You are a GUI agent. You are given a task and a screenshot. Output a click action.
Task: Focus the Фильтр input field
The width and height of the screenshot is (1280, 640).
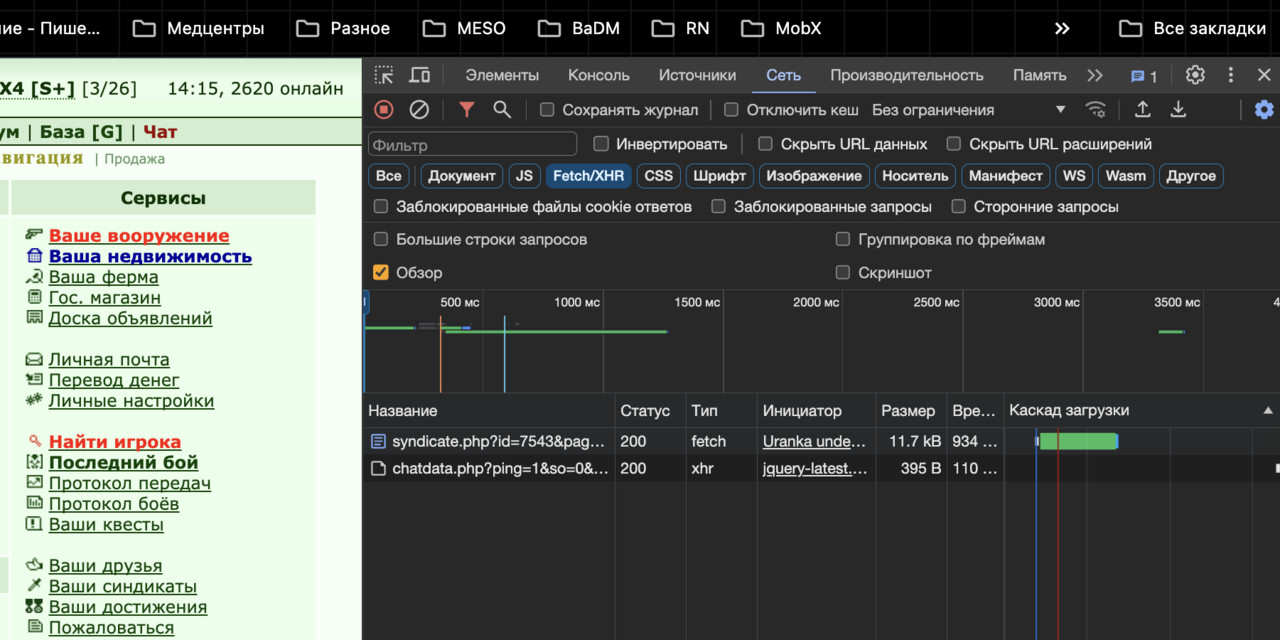pos(472,144)
